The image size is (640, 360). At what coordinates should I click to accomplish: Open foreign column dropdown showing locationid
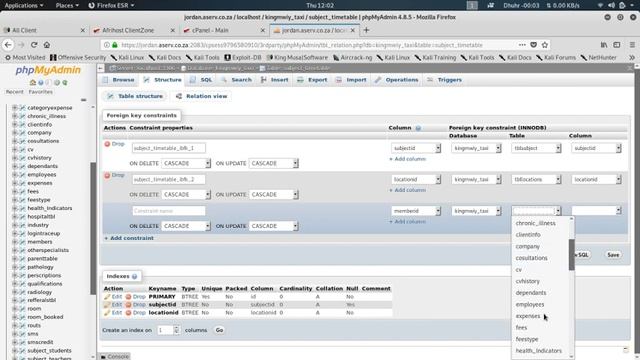pos(596,180)
